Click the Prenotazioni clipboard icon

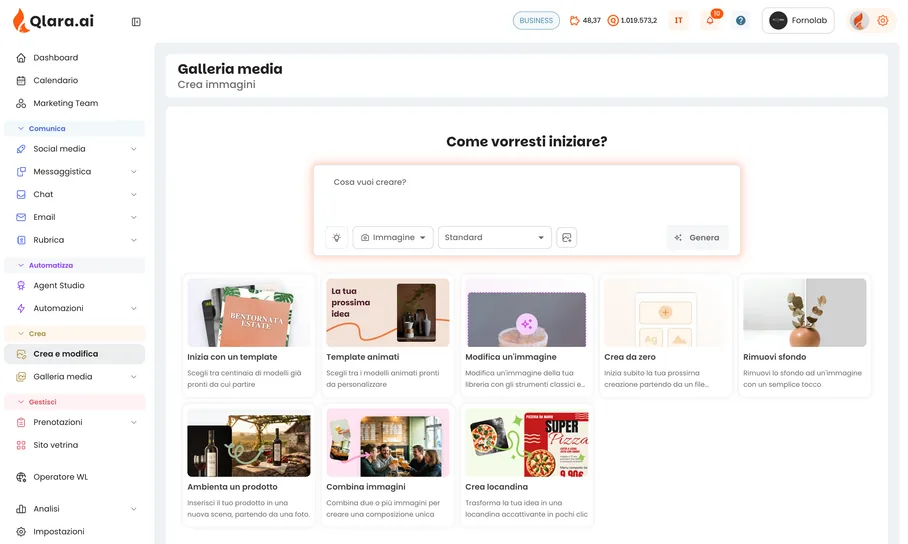click(21, 422)
